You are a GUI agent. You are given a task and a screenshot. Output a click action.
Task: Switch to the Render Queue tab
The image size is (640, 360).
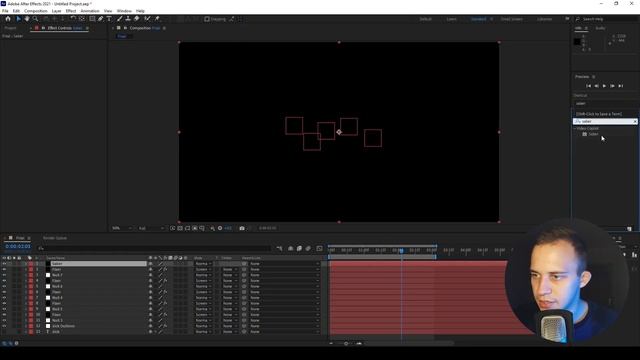pyautogui.click(x=55, y=238)
